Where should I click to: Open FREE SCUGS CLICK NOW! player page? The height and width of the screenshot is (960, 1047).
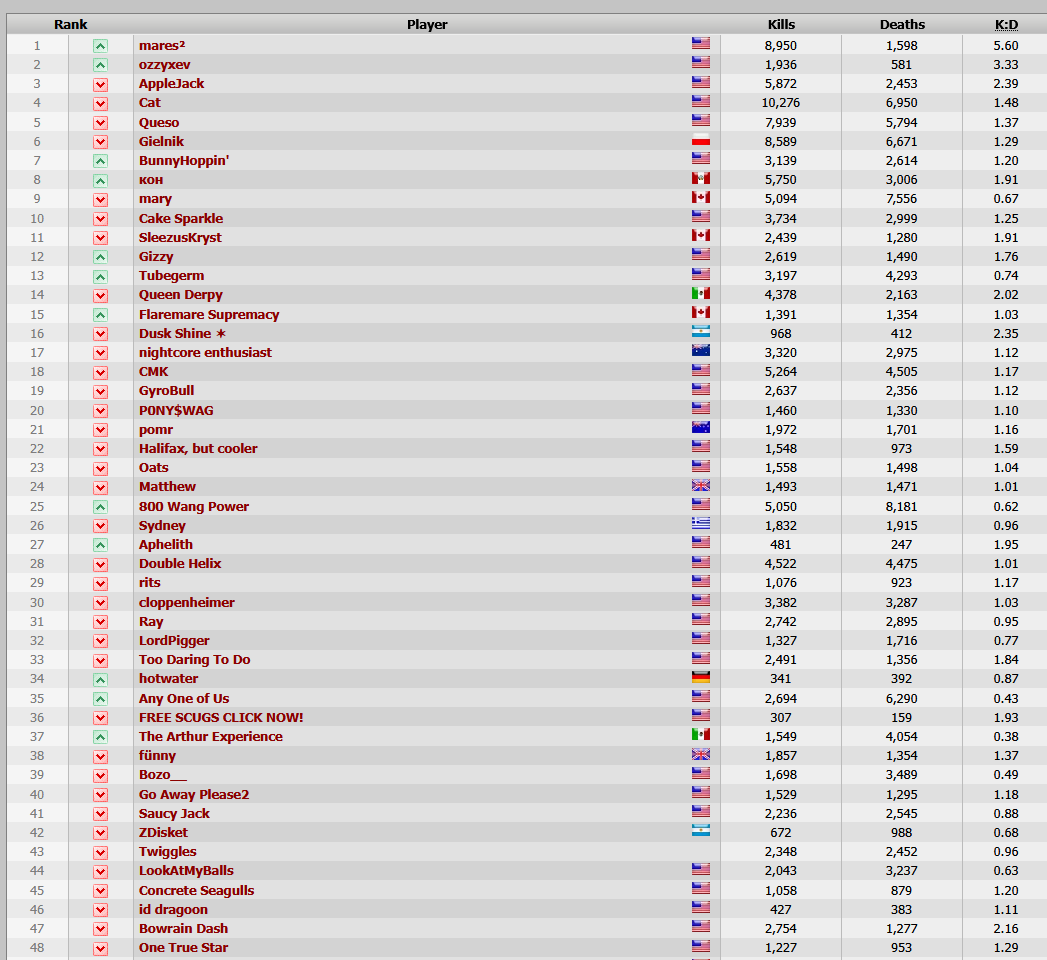click(x=221, y=718)
